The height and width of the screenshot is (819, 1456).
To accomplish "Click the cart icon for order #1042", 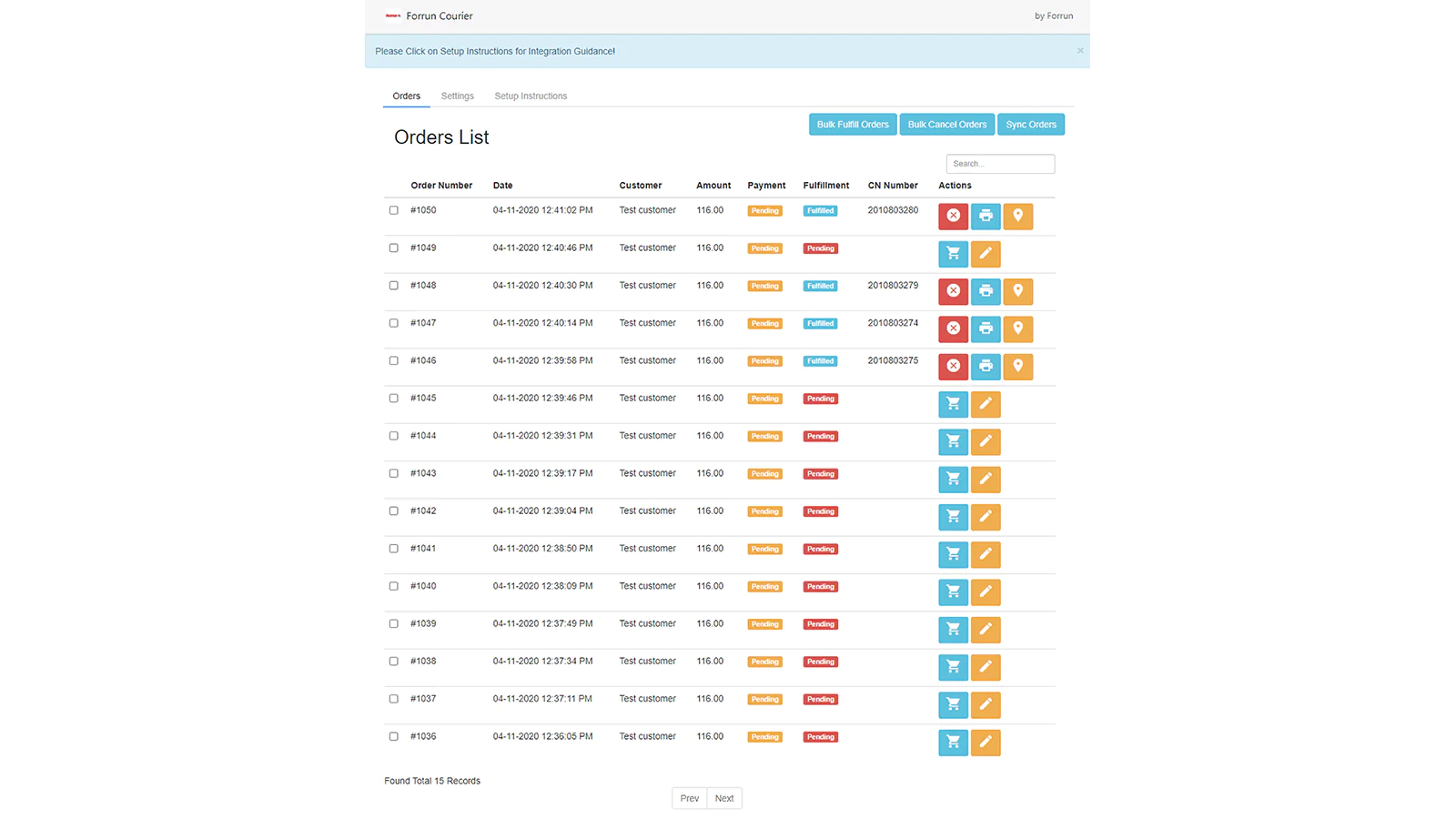I will coord(953,517).
